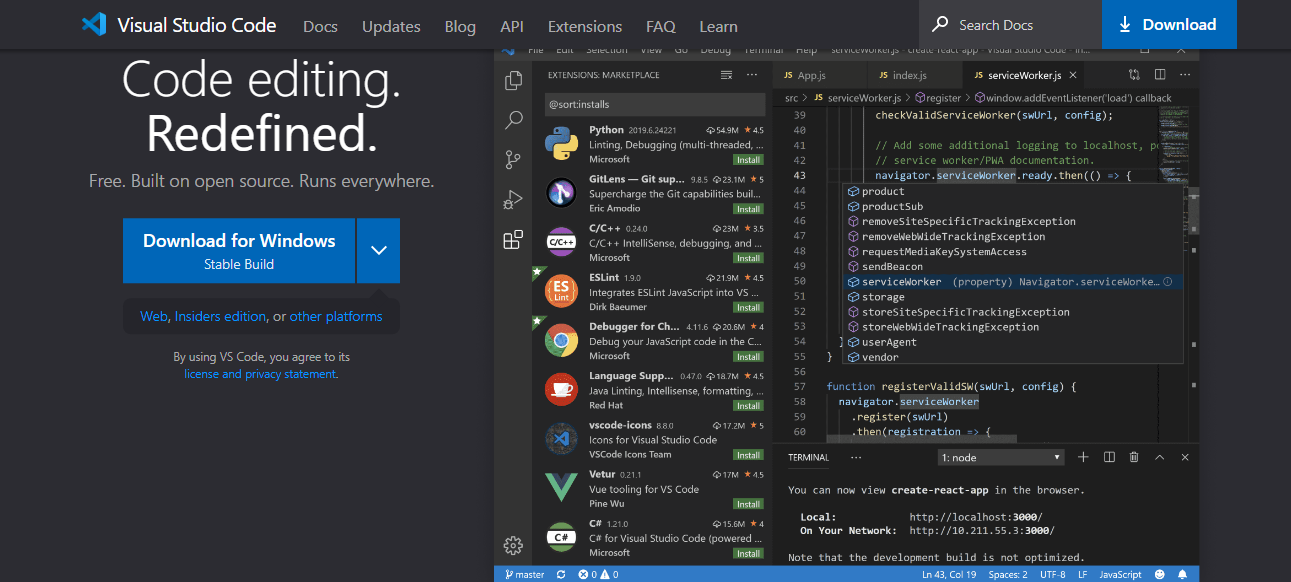Screen dimensions: 1291x582
Task: Open the 'other platforms' link
Action: point(333,315)
